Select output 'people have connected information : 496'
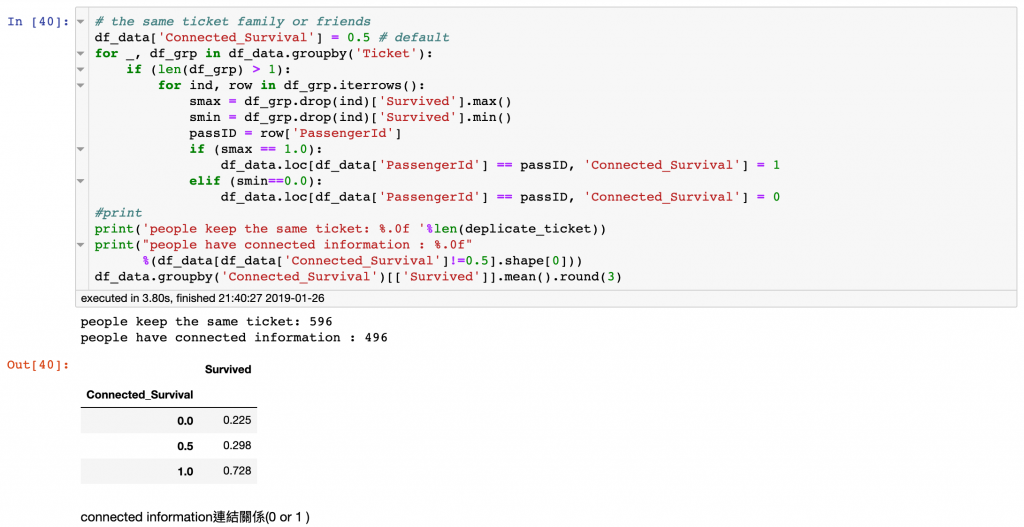The width and height of the screenshot is (1024, 527). [x=234, y=338]
